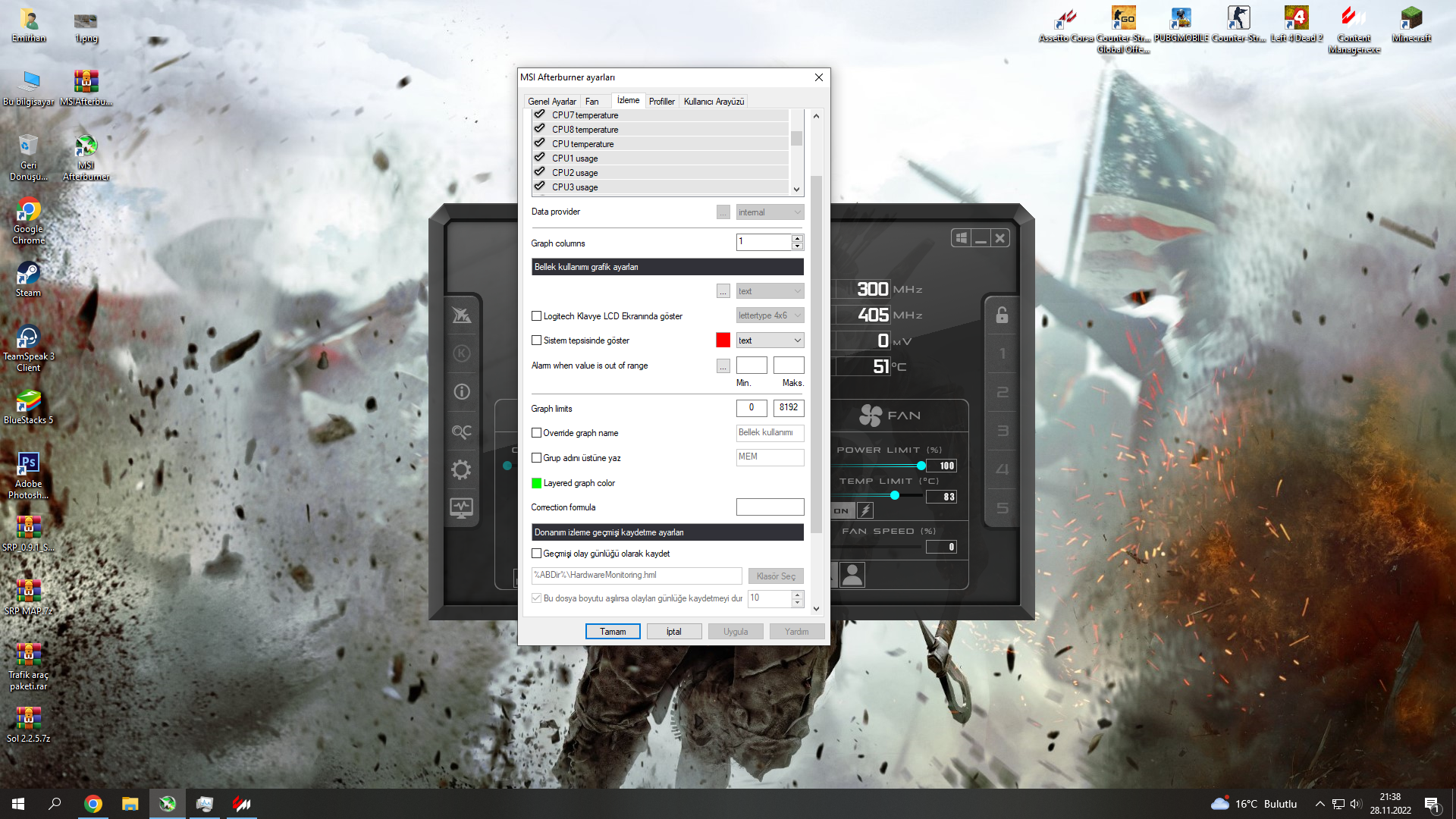Image resolution: width=1456 pixels, height=819 pixels.
Task: Click the Correction formula input field
Action: [770, 507]
